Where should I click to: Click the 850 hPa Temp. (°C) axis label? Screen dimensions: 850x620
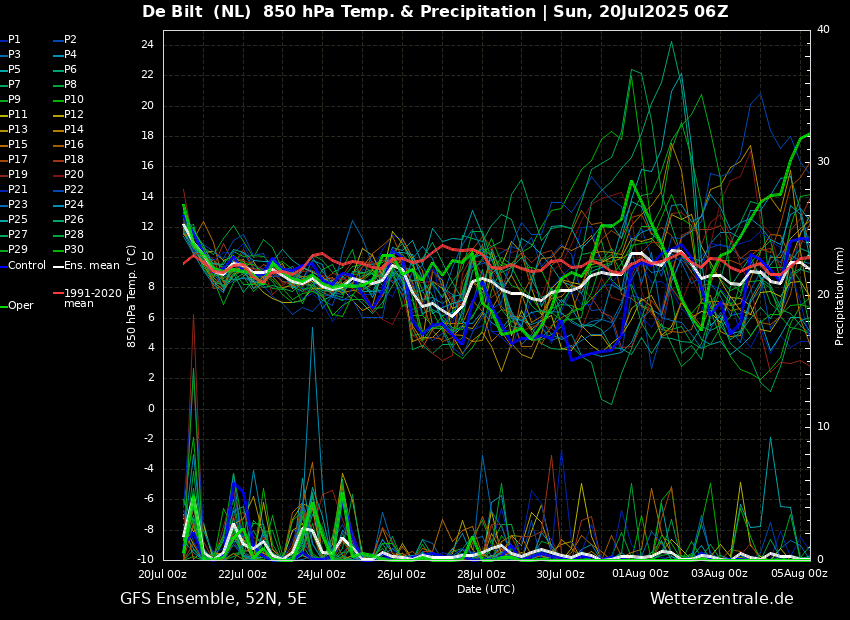[x=131, y=296]
